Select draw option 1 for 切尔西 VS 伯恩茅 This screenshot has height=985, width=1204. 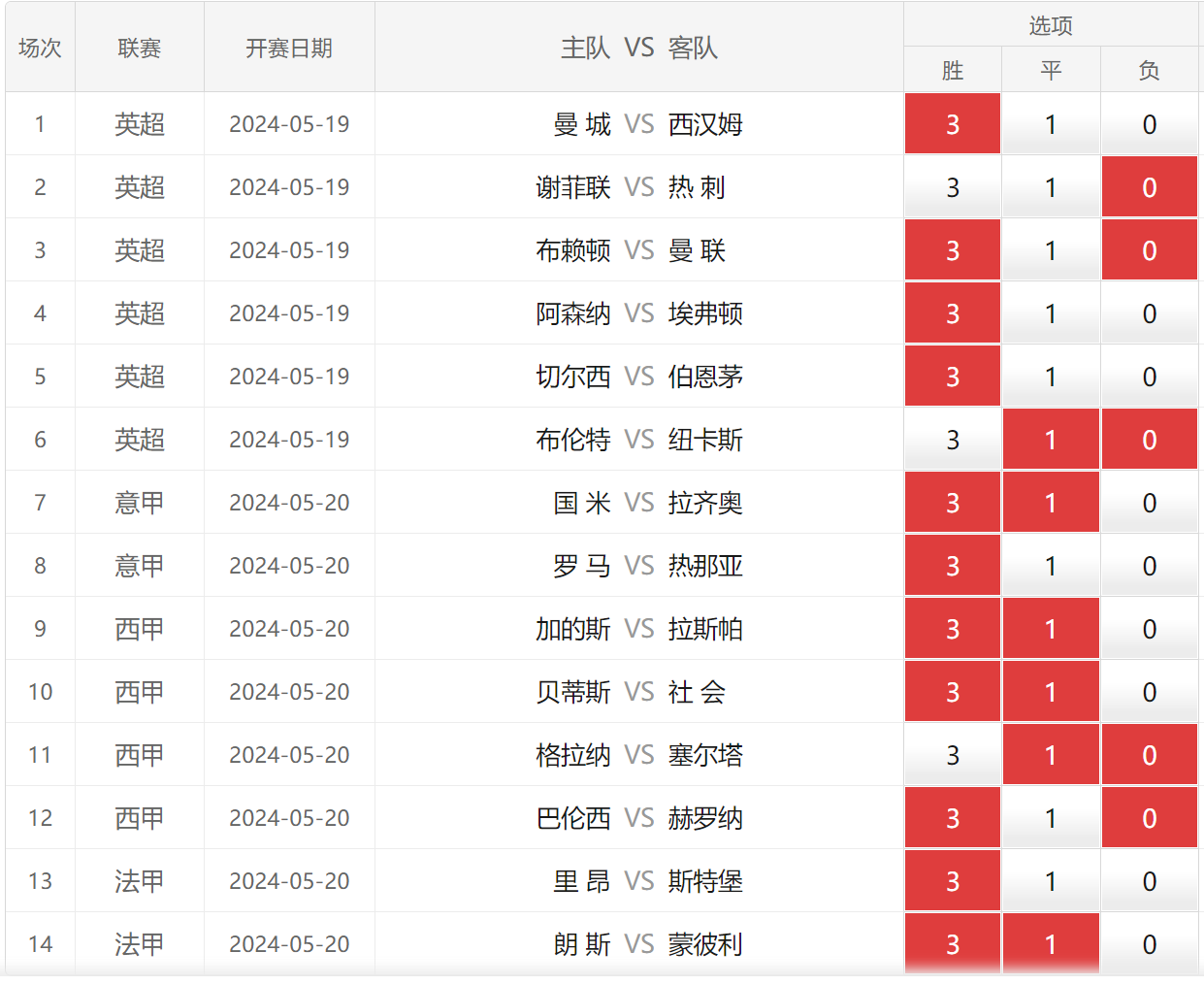pyautogui.click(x=1051, y=377)
